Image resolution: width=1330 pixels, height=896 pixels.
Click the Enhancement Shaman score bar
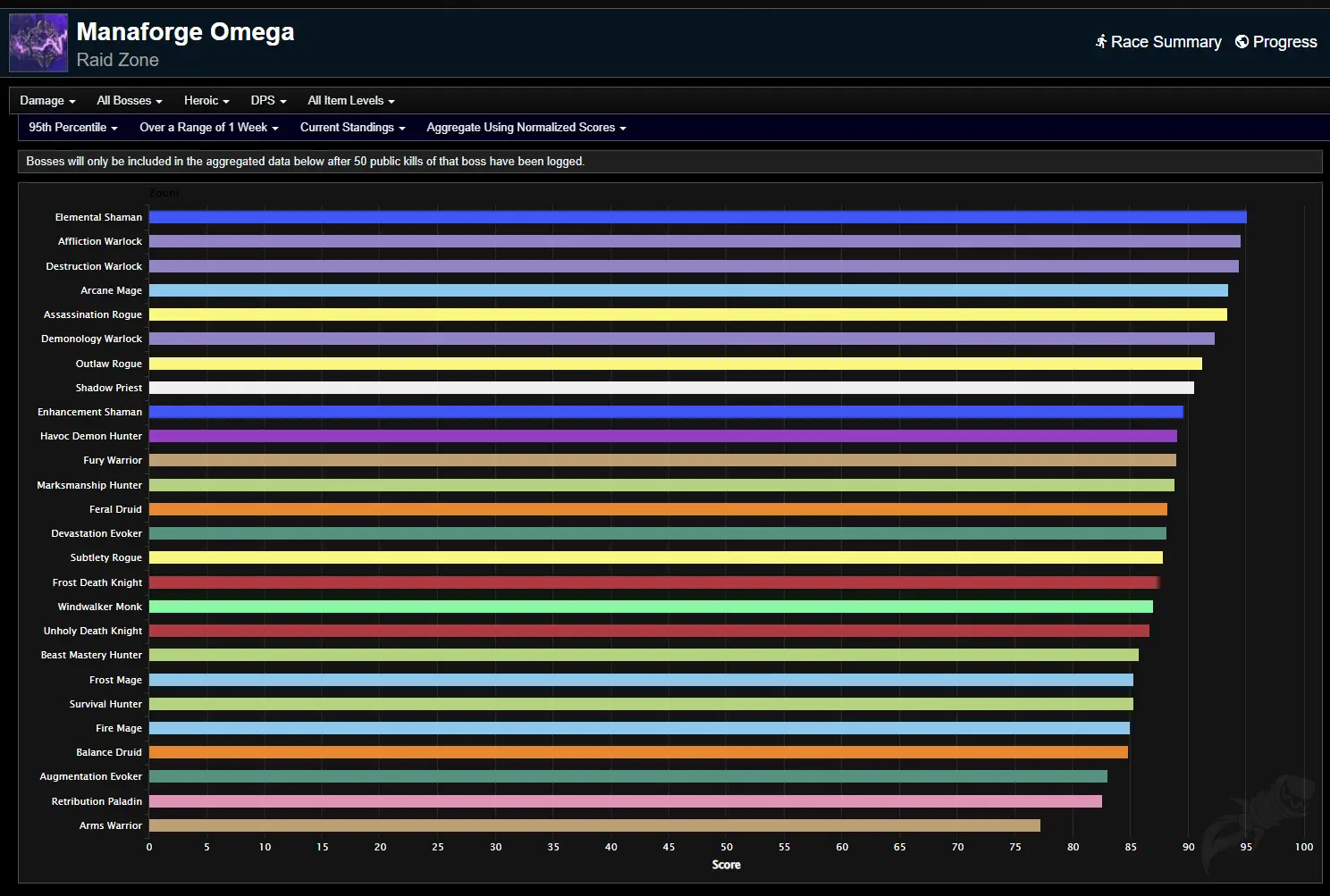click(666, 412)
